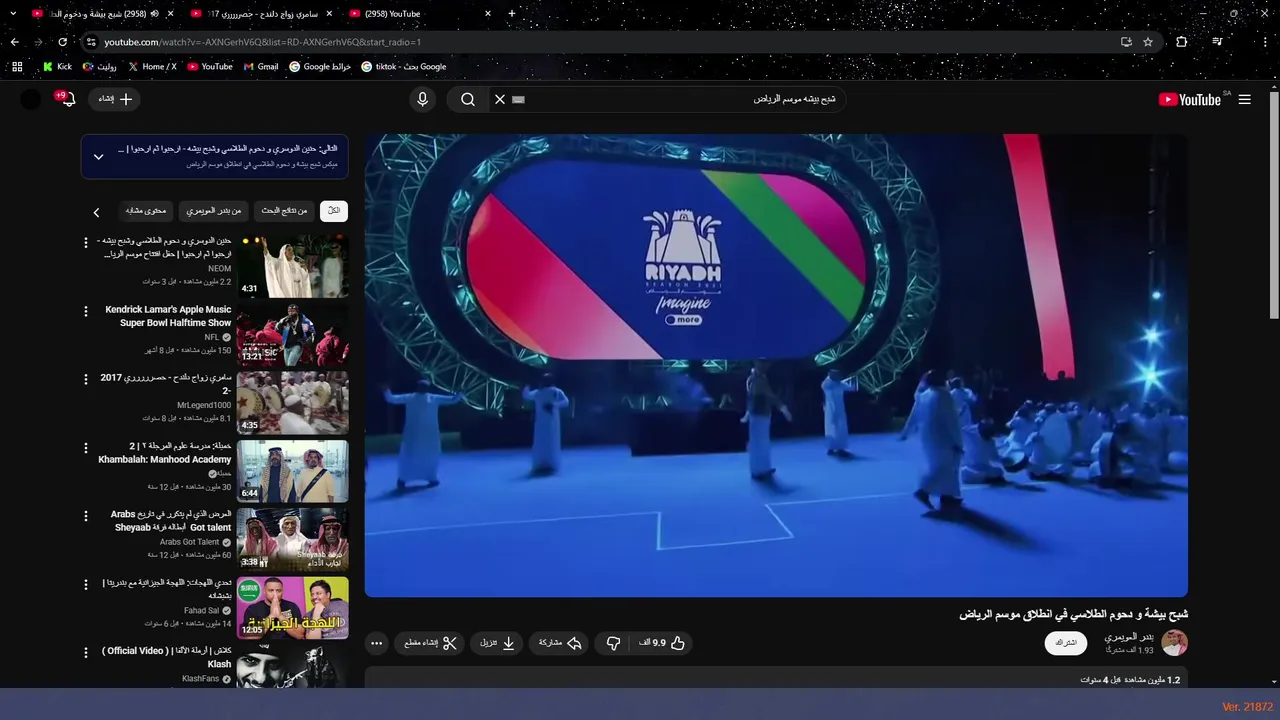
Task: Go to YouTube home via logo
Action: 1192,99
